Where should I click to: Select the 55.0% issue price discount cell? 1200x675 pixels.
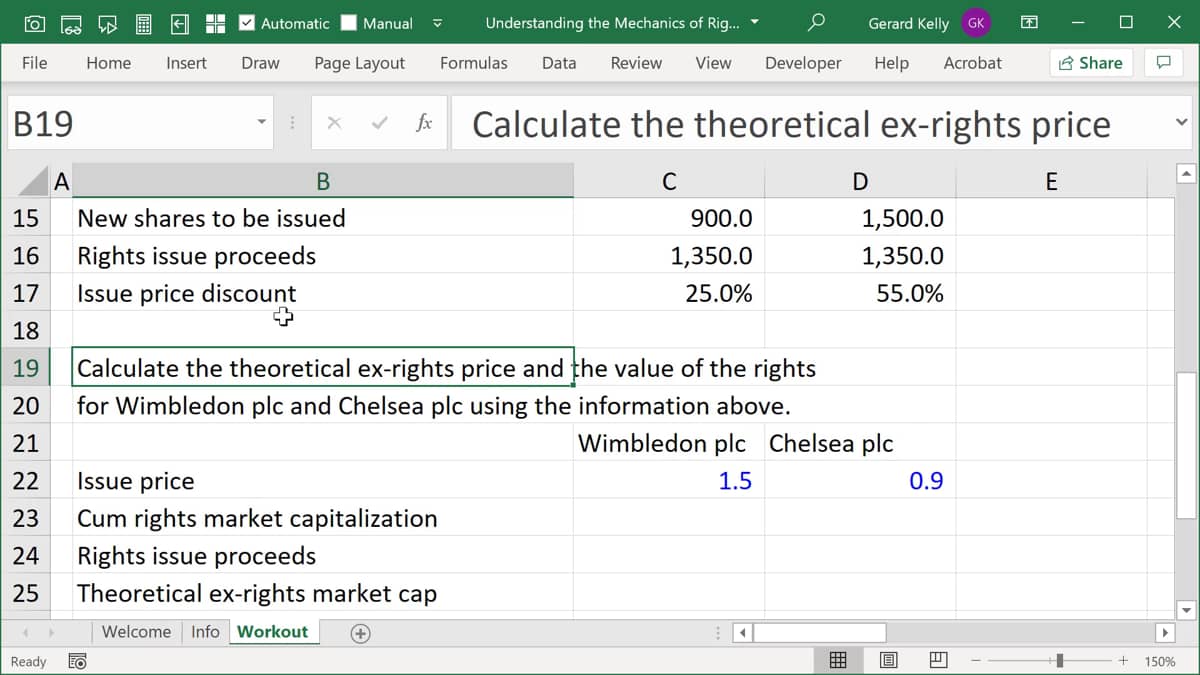point(860,293)
